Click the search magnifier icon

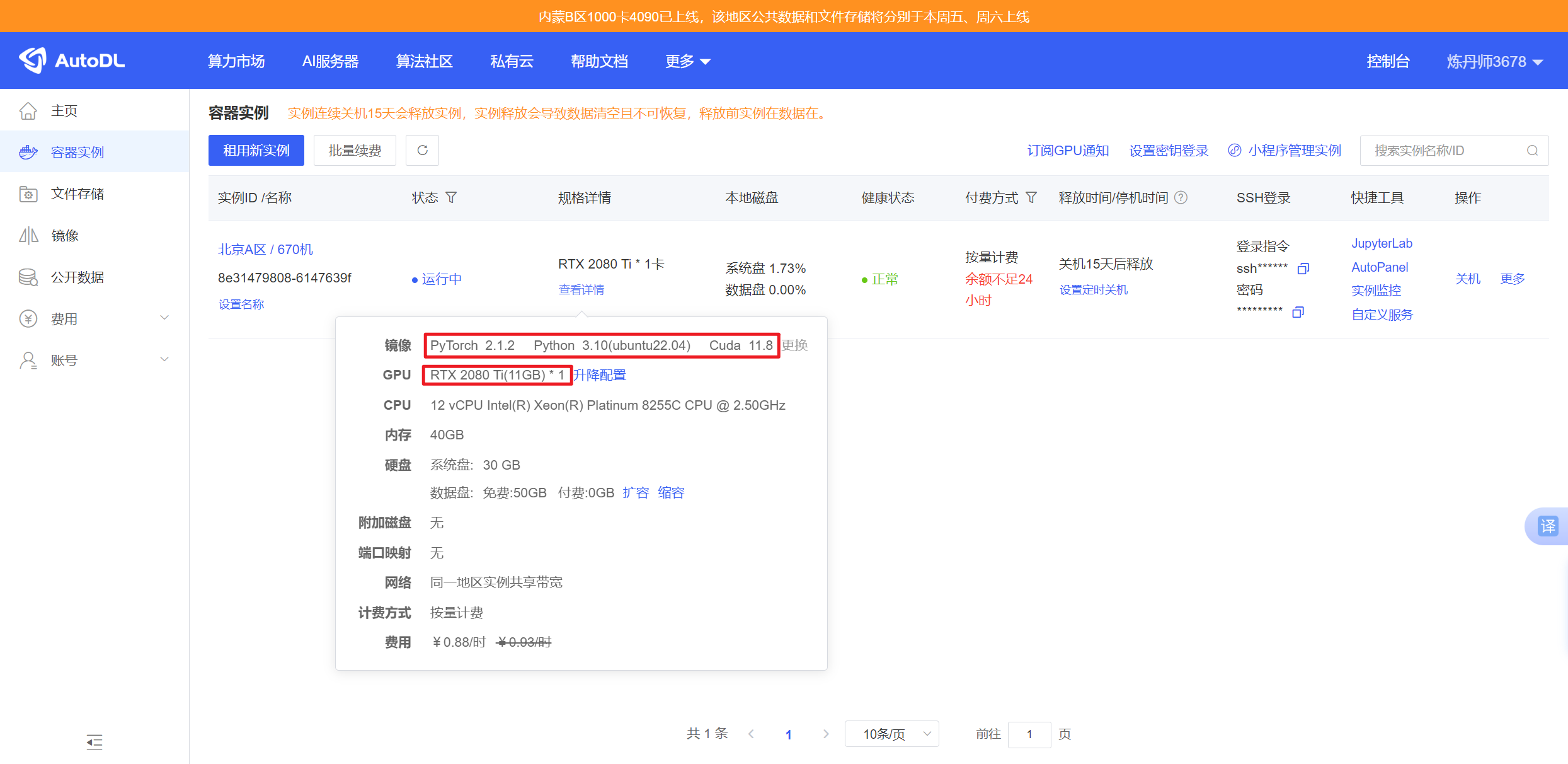[x=1532, y=151]
